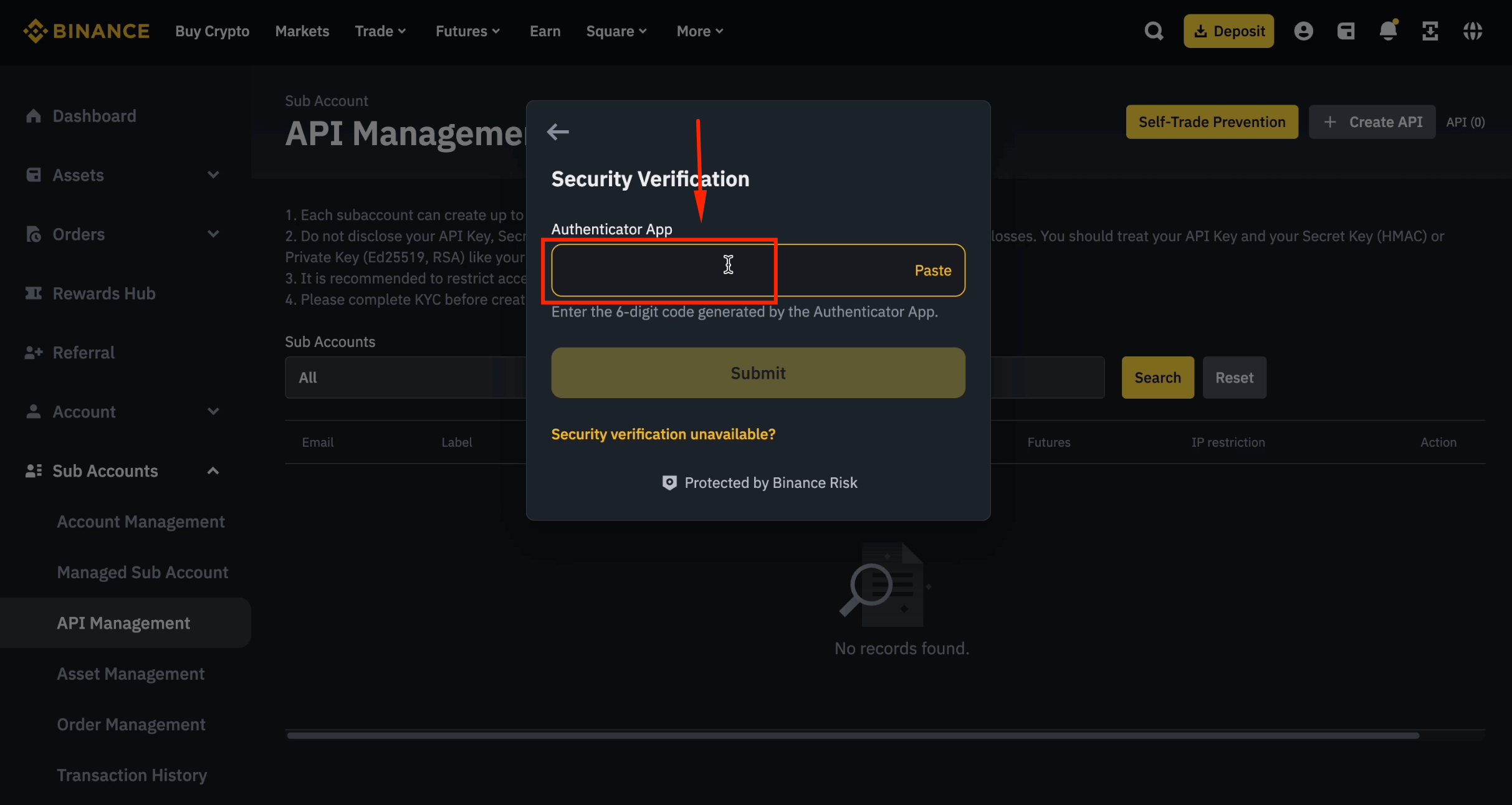View notifications via the bell icon
This screenshot has height=805, width=1512.
[1388, 31]
